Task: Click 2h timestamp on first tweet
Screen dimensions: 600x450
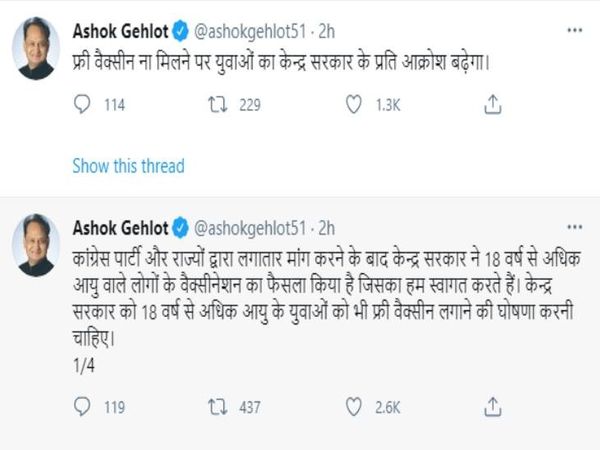Action: pos(328,27)
